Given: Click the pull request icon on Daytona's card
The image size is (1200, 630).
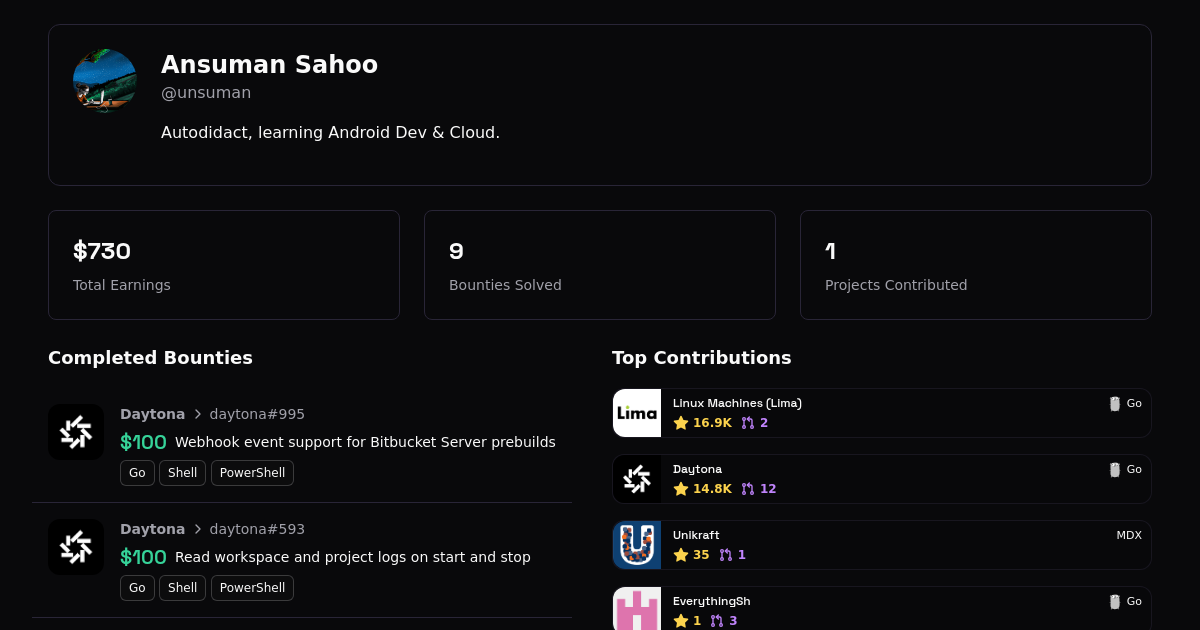Looking at the screenshot, I should 748,489.
